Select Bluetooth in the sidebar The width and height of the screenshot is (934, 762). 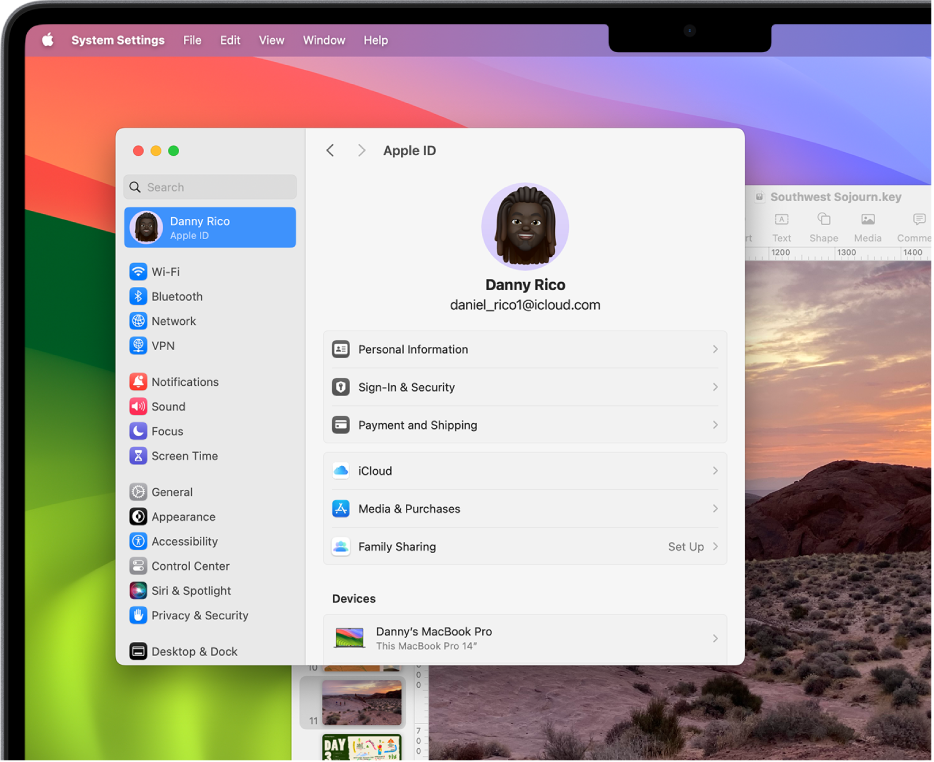pyautogui.click(x=176, y=297)
